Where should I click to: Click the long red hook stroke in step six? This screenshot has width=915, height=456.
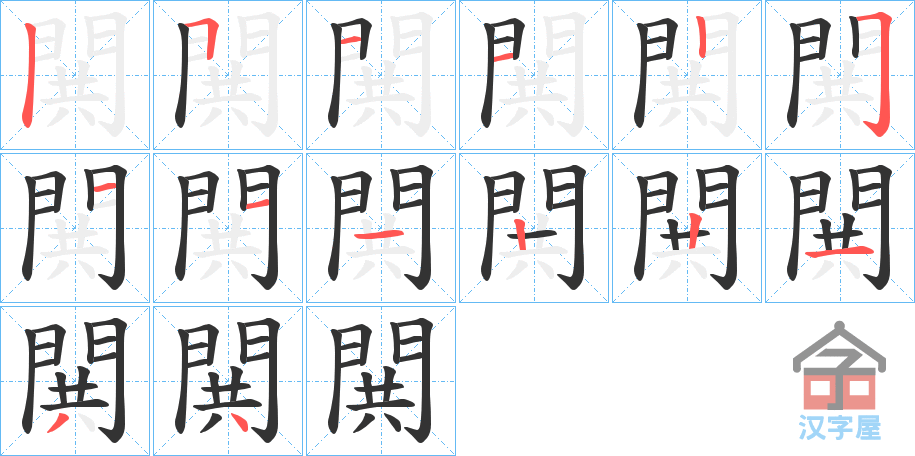coord(879,75)
